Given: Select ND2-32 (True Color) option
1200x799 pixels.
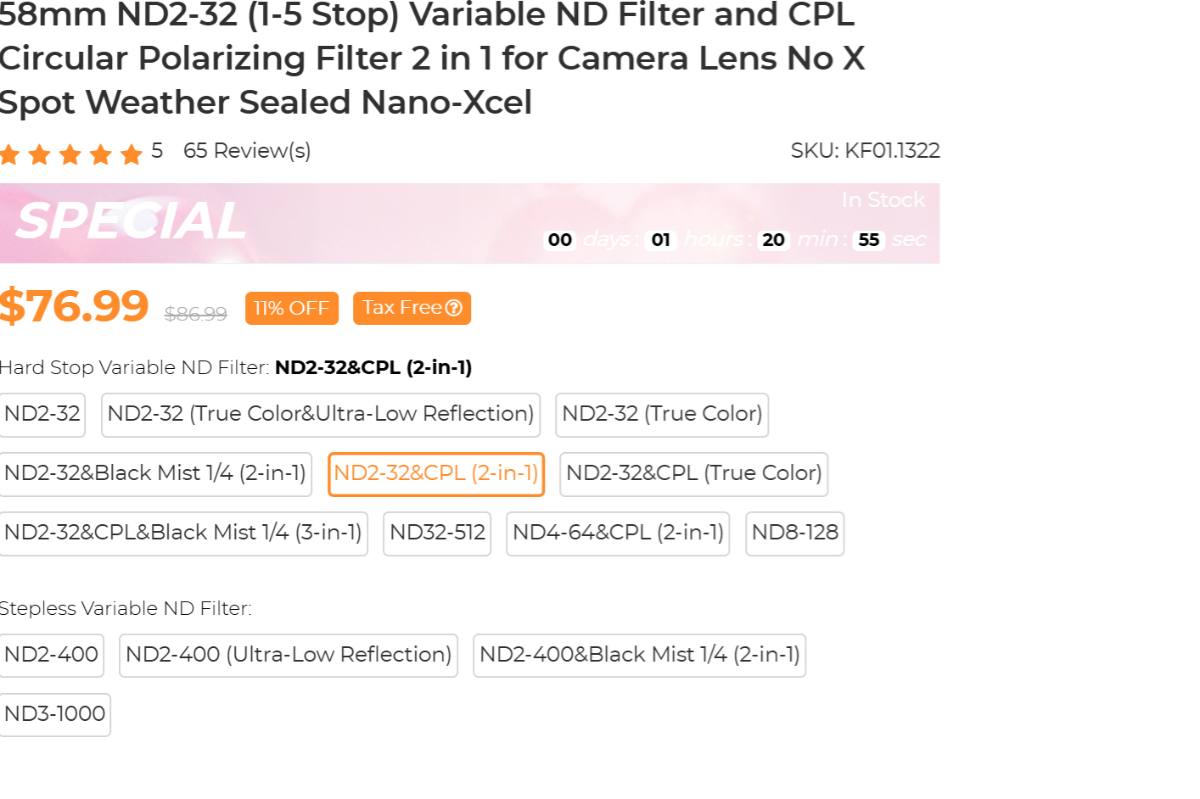Looking at the screenshot, I should pos(662,414).
